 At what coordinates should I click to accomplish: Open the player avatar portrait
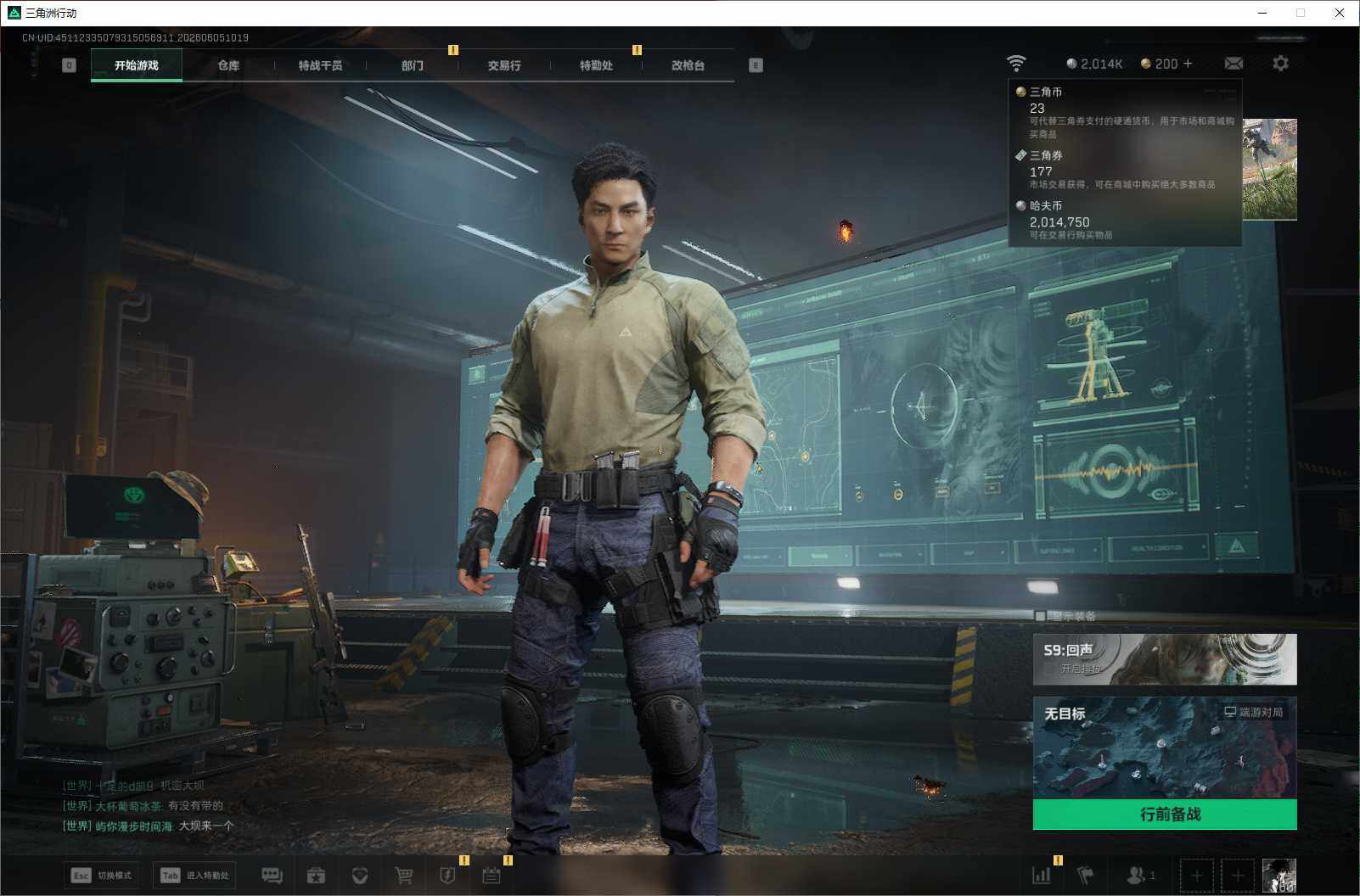point(1279,876)
